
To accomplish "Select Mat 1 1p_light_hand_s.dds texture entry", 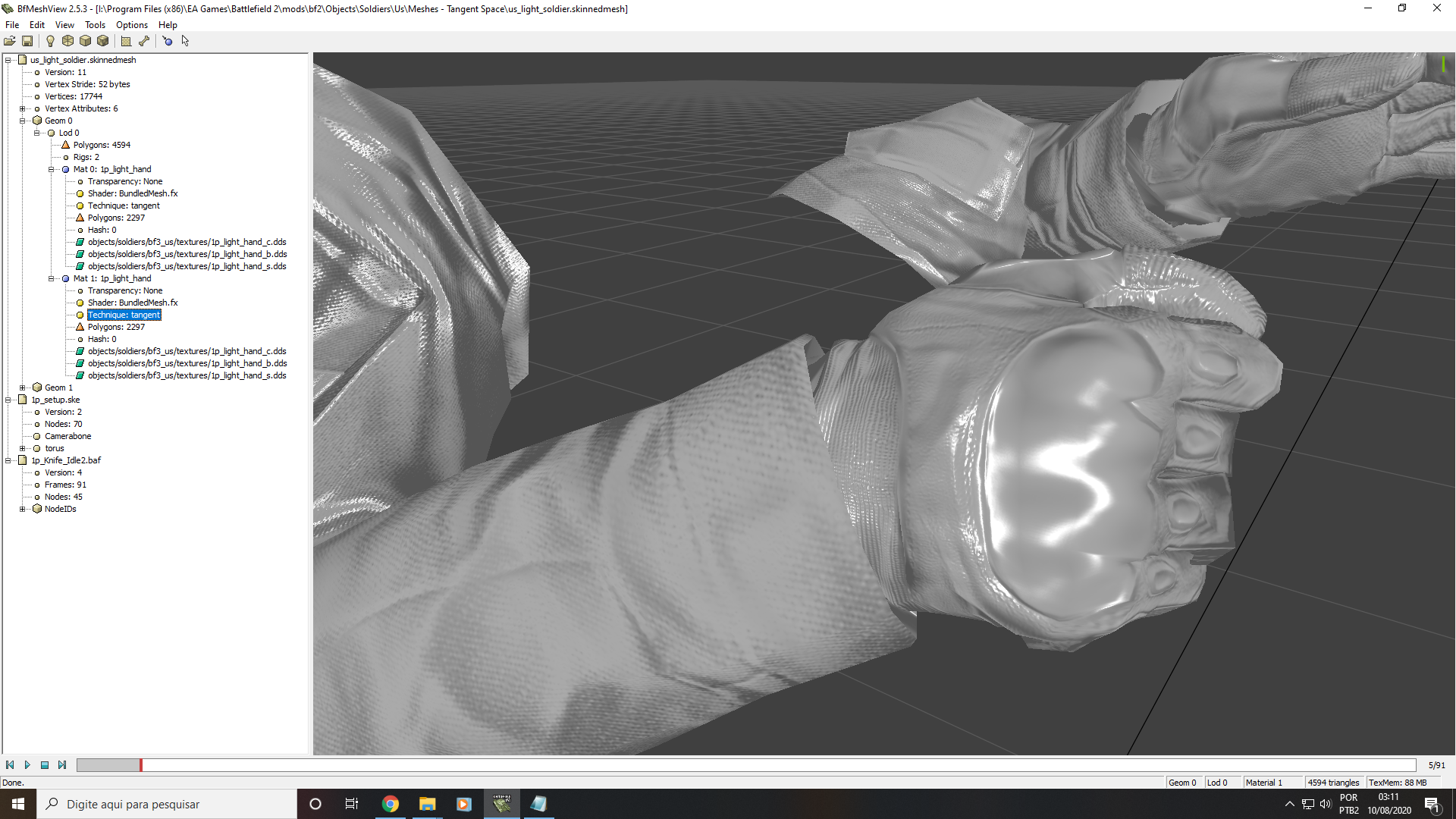I will tap(187, 375).
